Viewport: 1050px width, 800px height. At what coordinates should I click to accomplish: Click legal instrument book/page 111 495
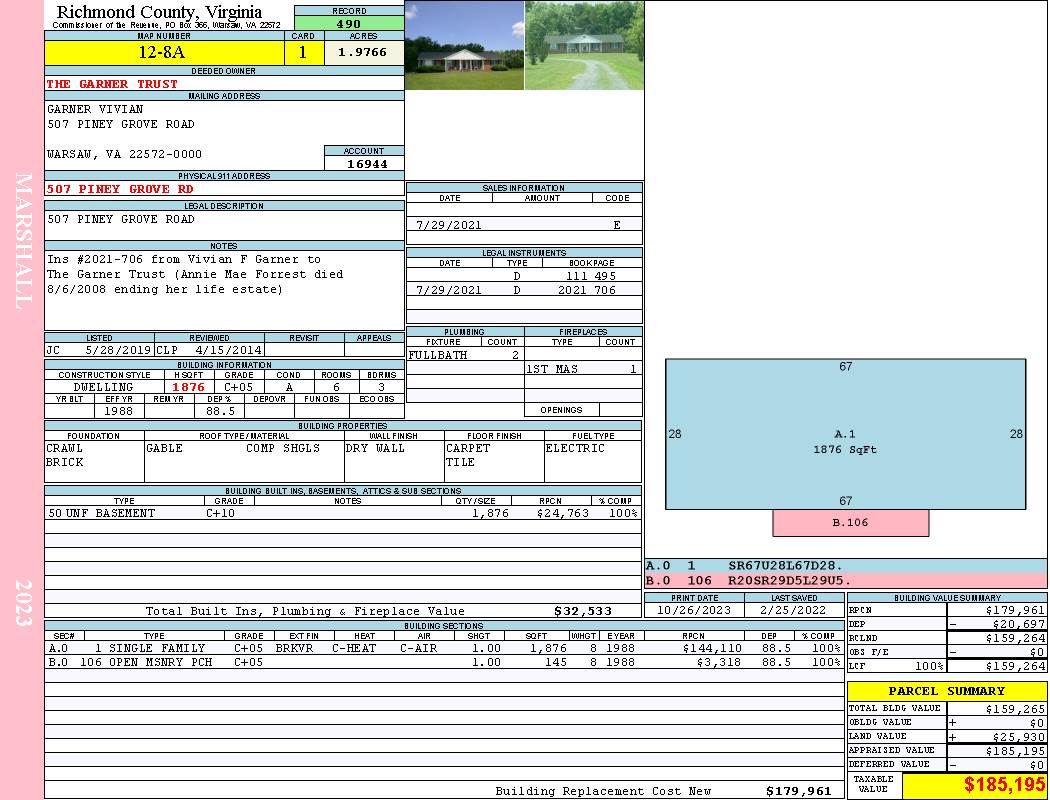[590, 275]
